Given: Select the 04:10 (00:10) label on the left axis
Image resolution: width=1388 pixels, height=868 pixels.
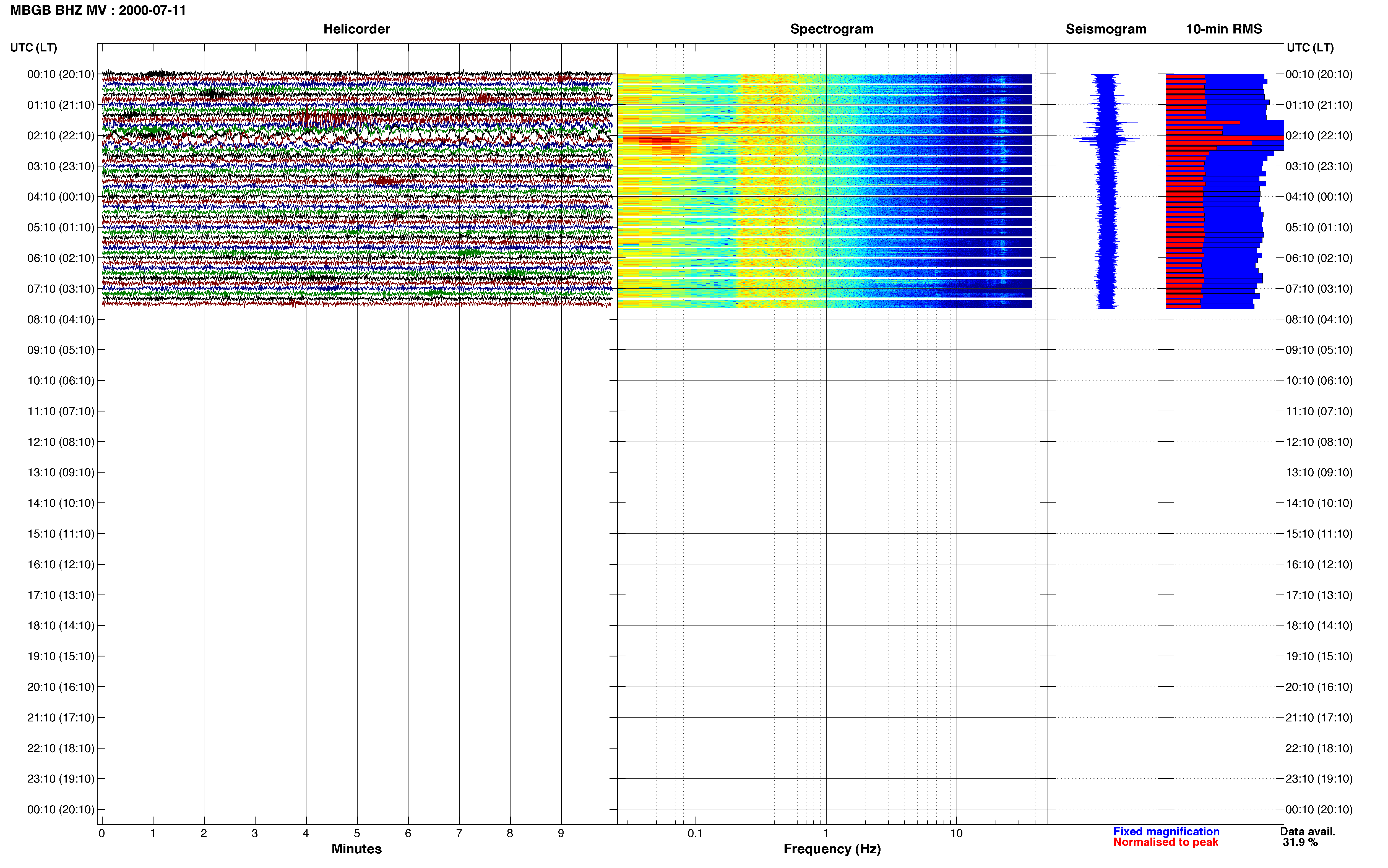Looking at the screenshot, I should [61, 196].
